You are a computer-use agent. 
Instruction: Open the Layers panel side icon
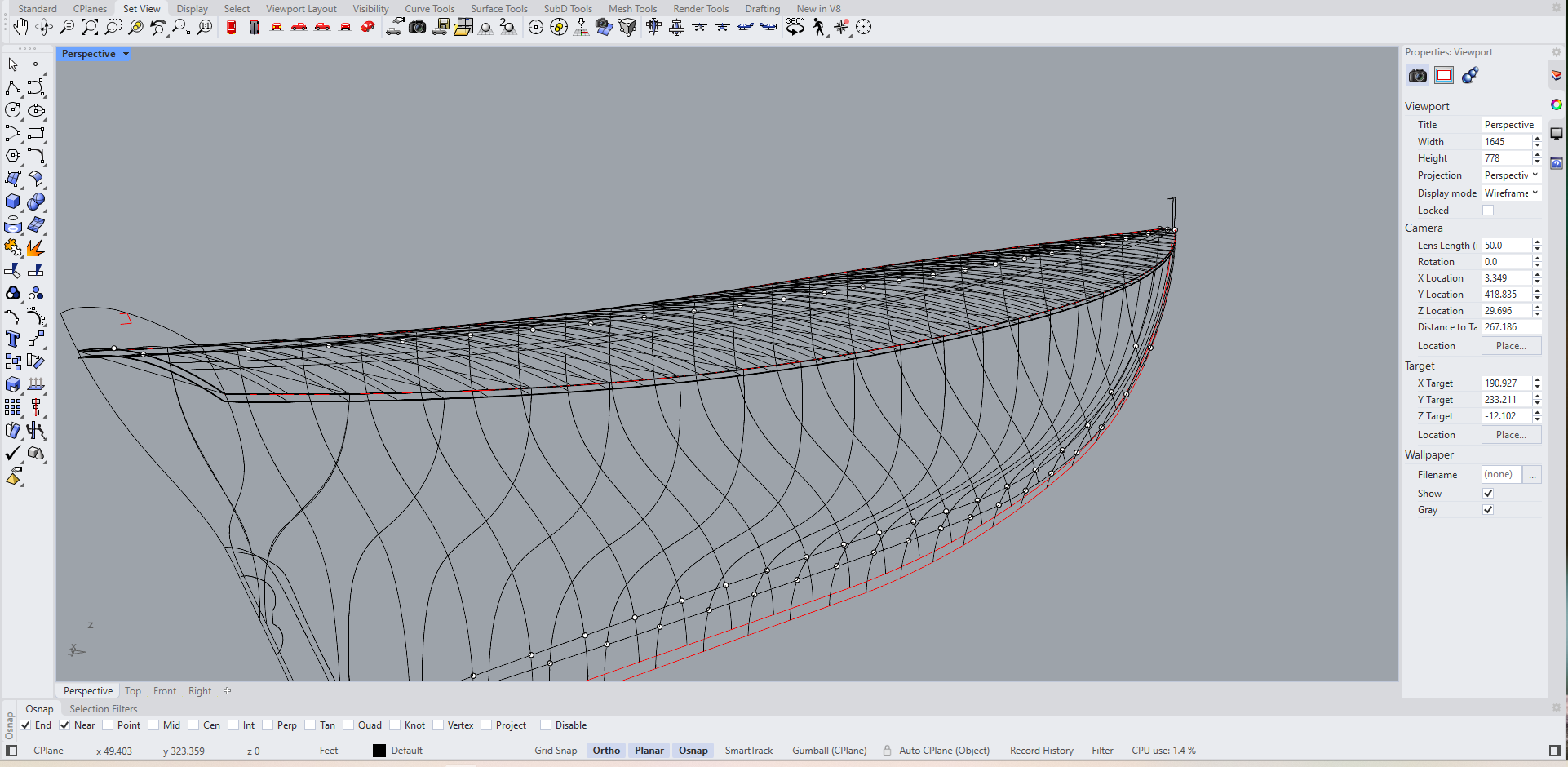pos(1557,76)
